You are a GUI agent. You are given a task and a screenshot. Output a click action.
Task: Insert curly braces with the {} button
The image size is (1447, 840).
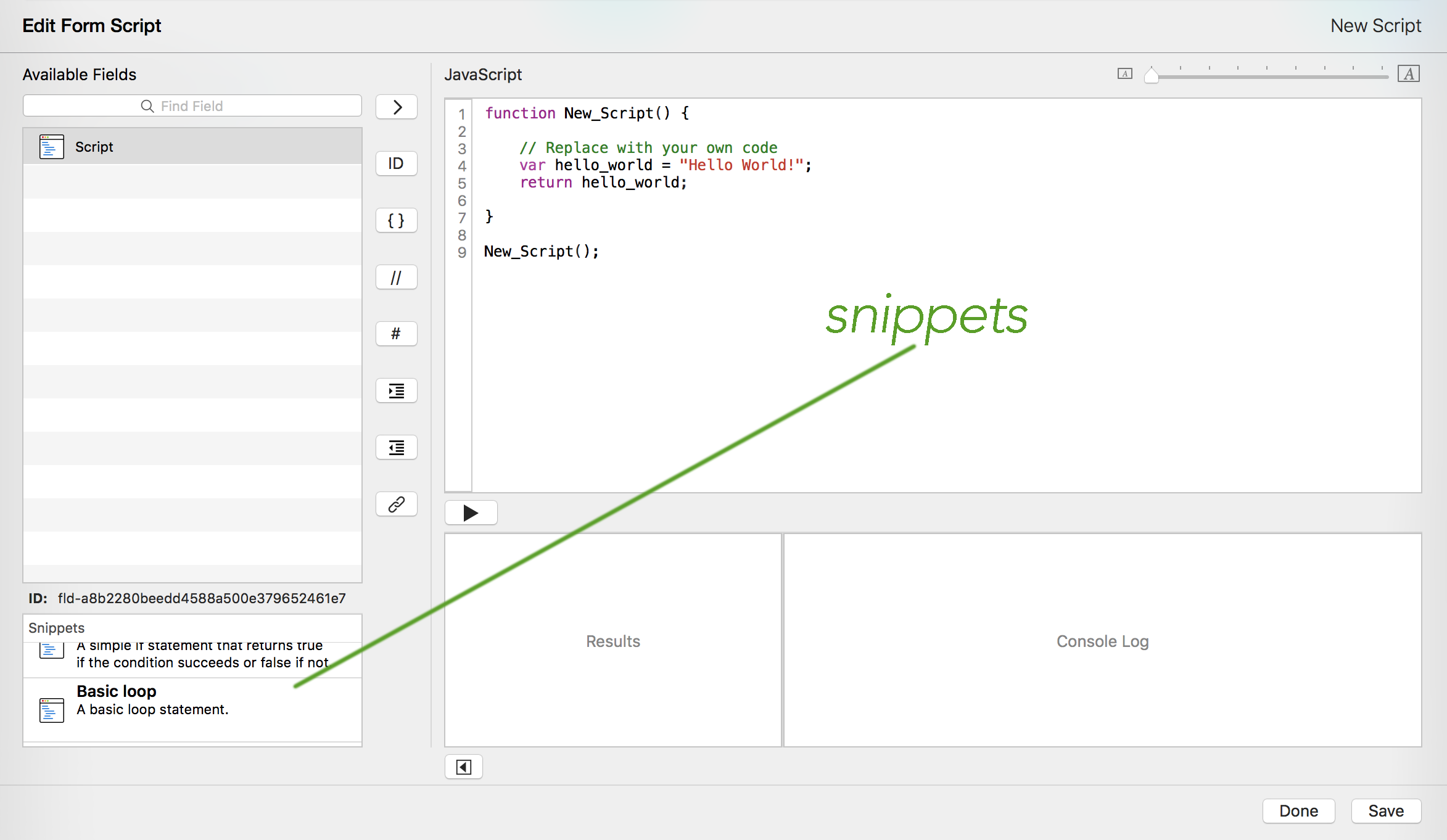tap(397, 220)
